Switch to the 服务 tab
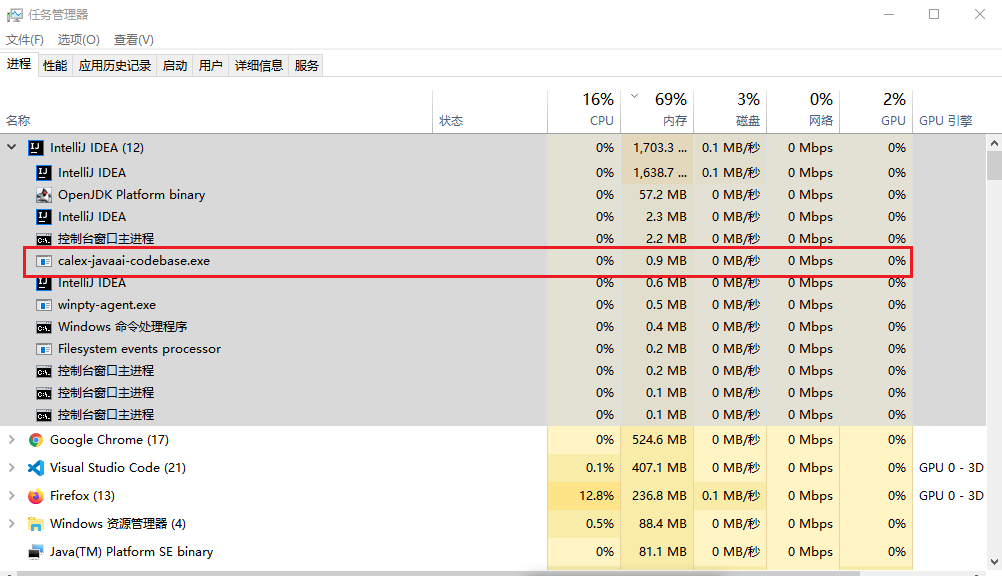 click(x=307, y=65)
